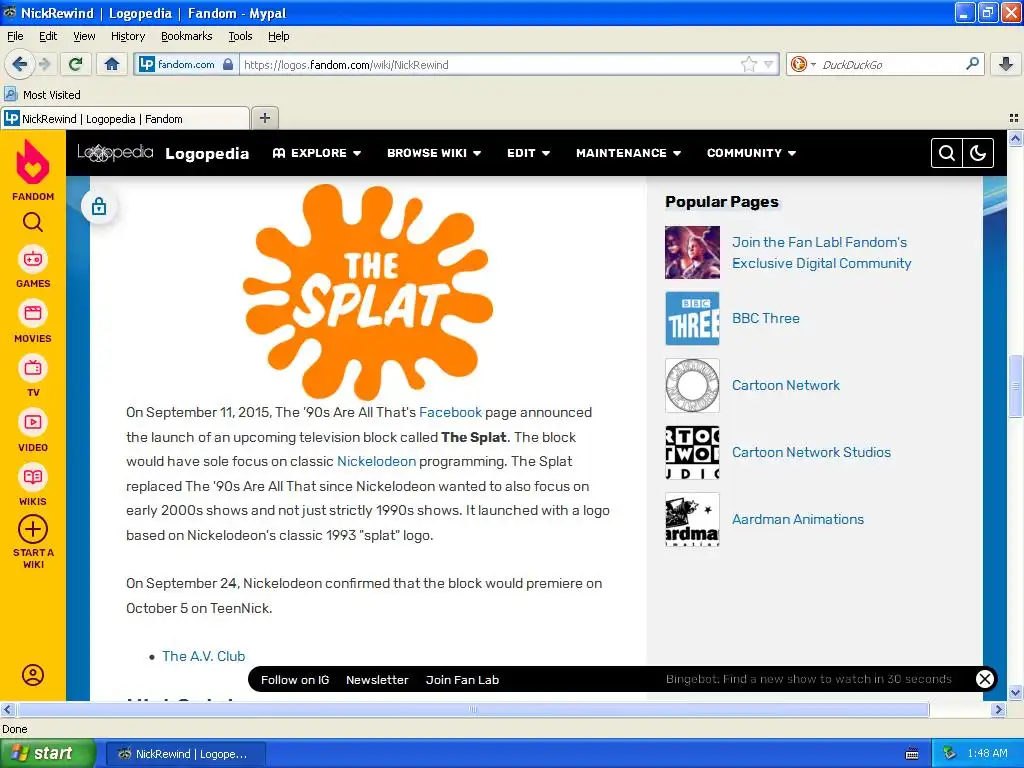This screenshot has height=768, width=1024.
Task: Click Newsletter in bottom bar
Action: (x=377, y=679)
